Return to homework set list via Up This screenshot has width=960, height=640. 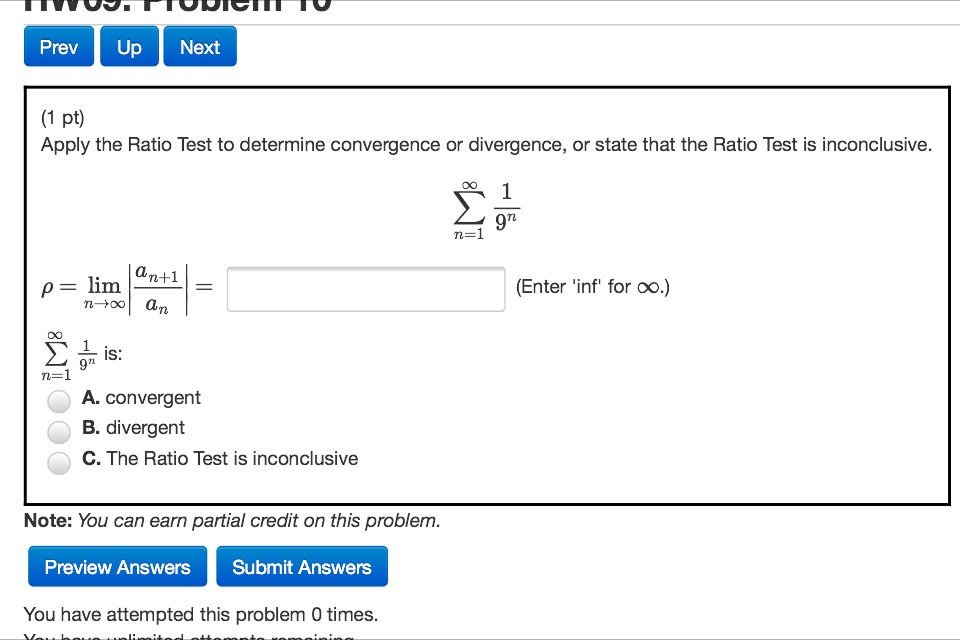[x=128, y=46]
